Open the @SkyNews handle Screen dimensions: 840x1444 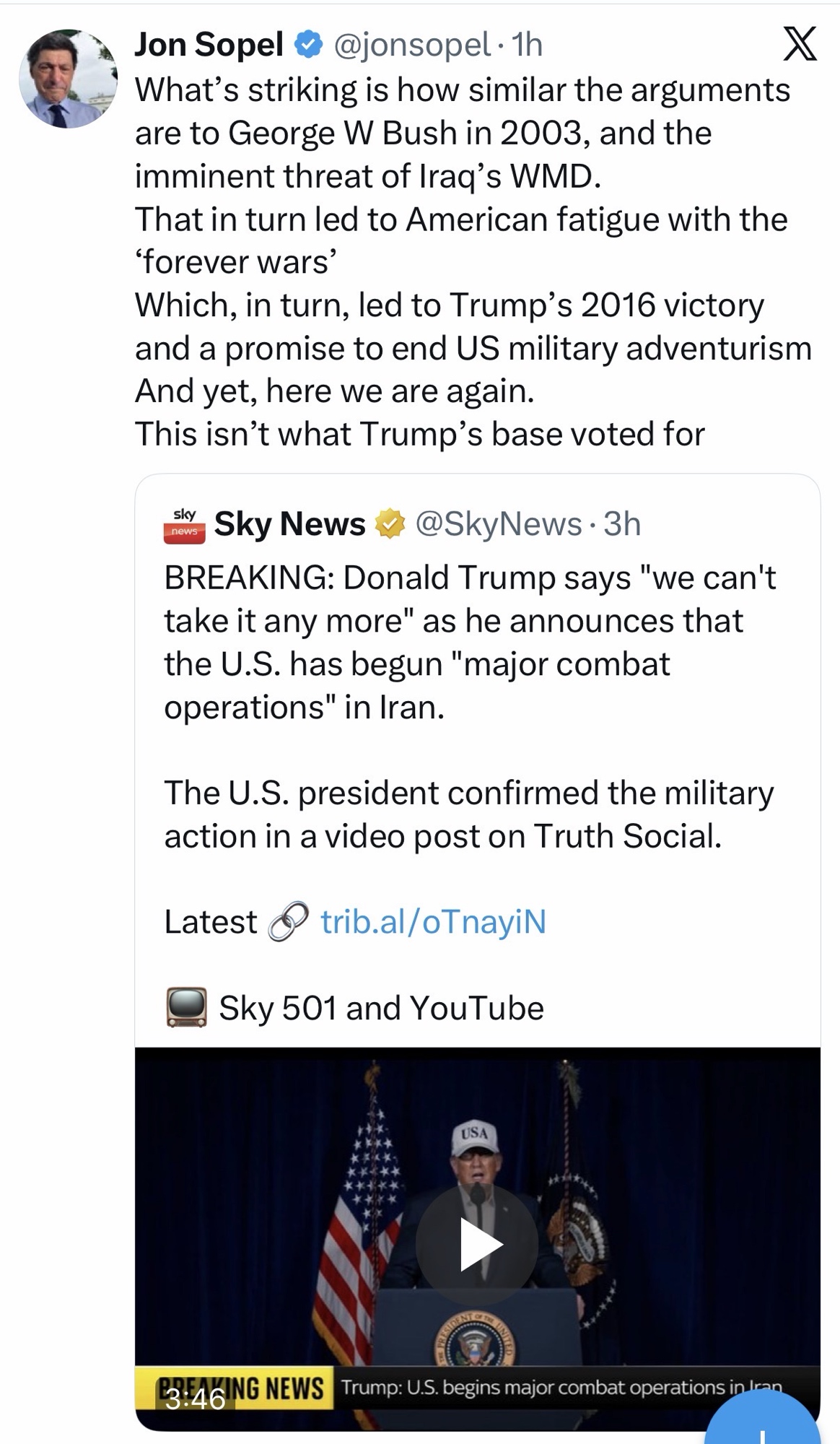pyautogui.click(x=499, y=524)
